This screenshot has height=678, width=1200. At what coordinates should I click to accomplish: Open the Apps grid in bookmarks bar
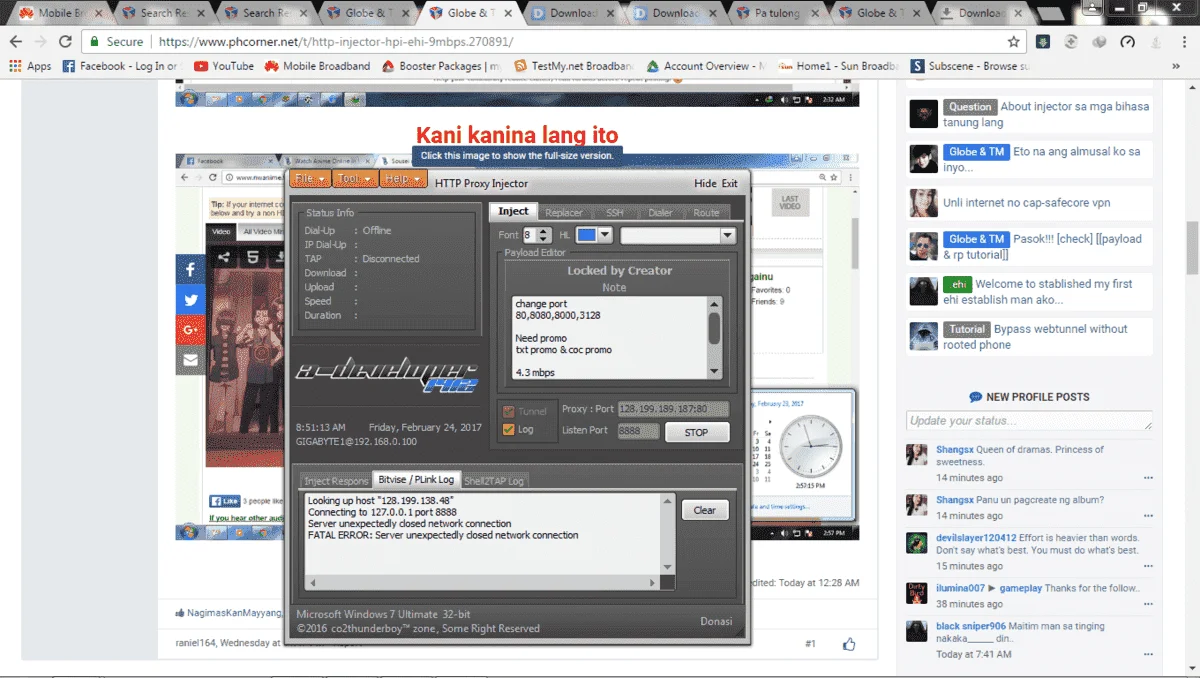29,66
